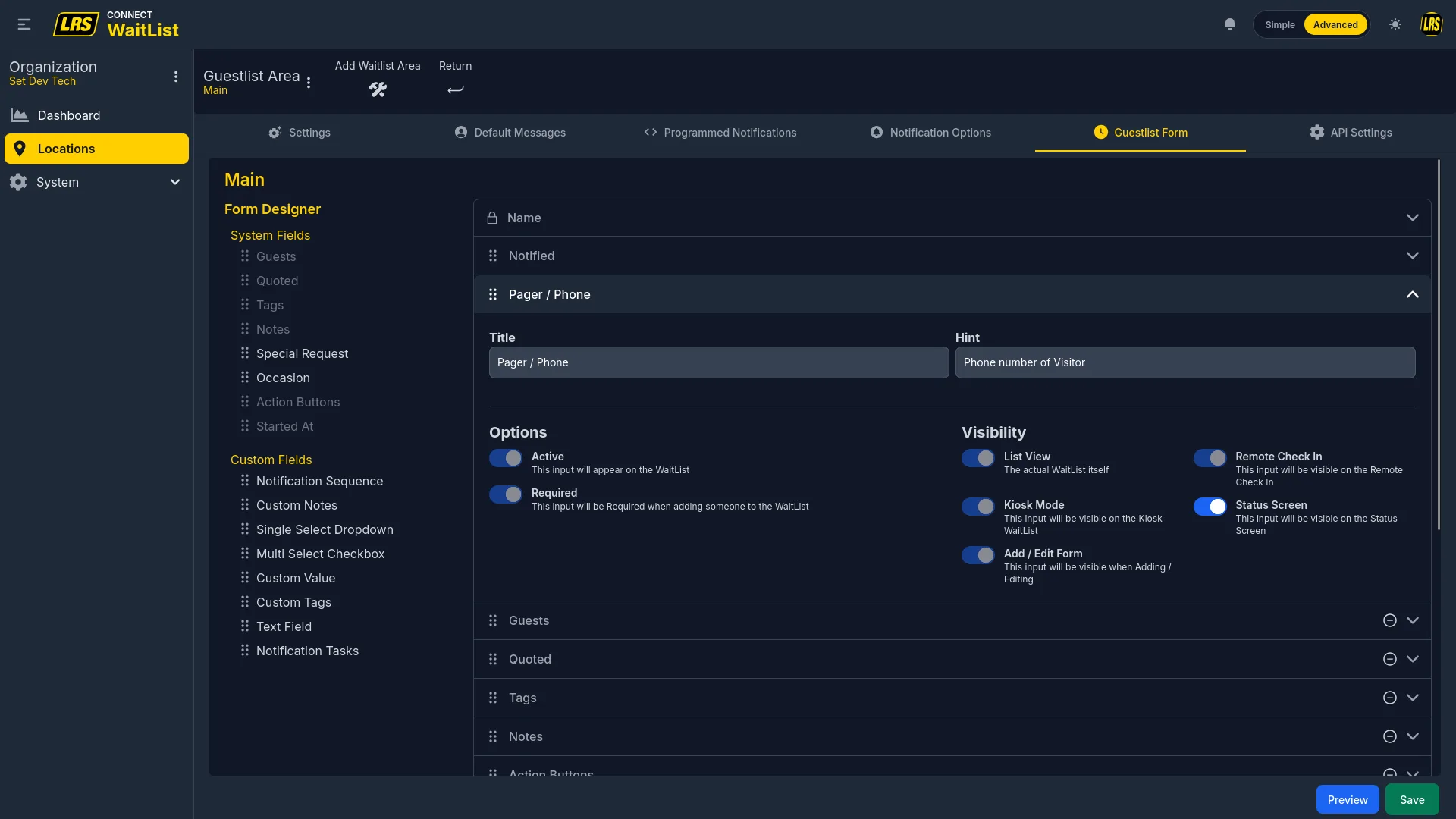The height and width of the screenshot is (819, 1456).
Task: Switch to Advanced mode
Action: point(1335,24)
